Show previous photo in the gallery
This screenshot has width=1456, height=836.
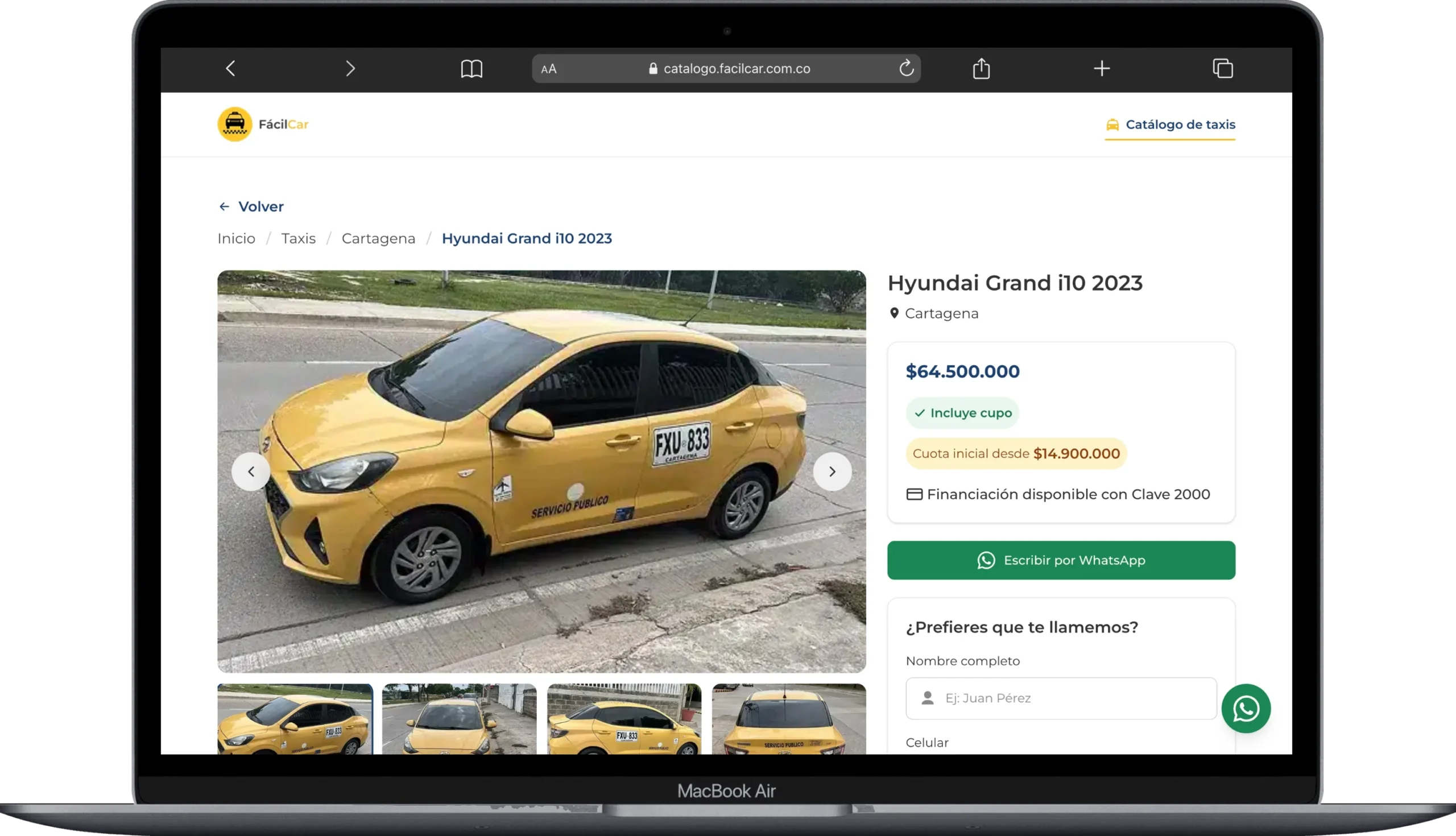click(x=251, y=471)
